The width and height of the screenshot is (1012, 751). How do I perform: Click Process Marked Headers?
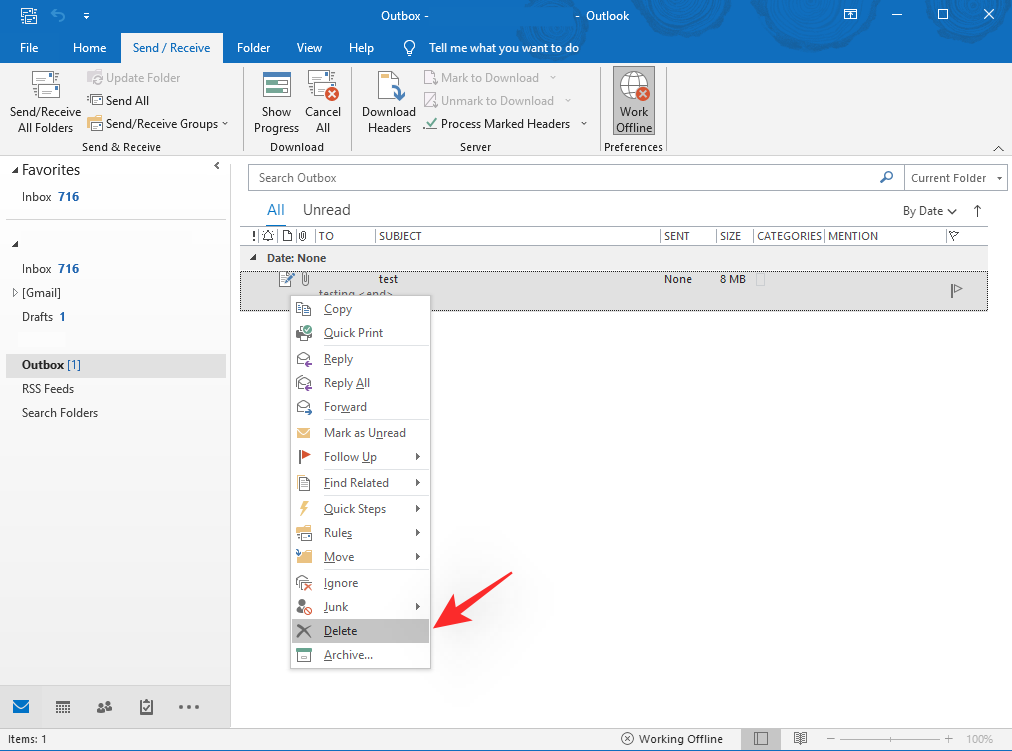[497, 124]
